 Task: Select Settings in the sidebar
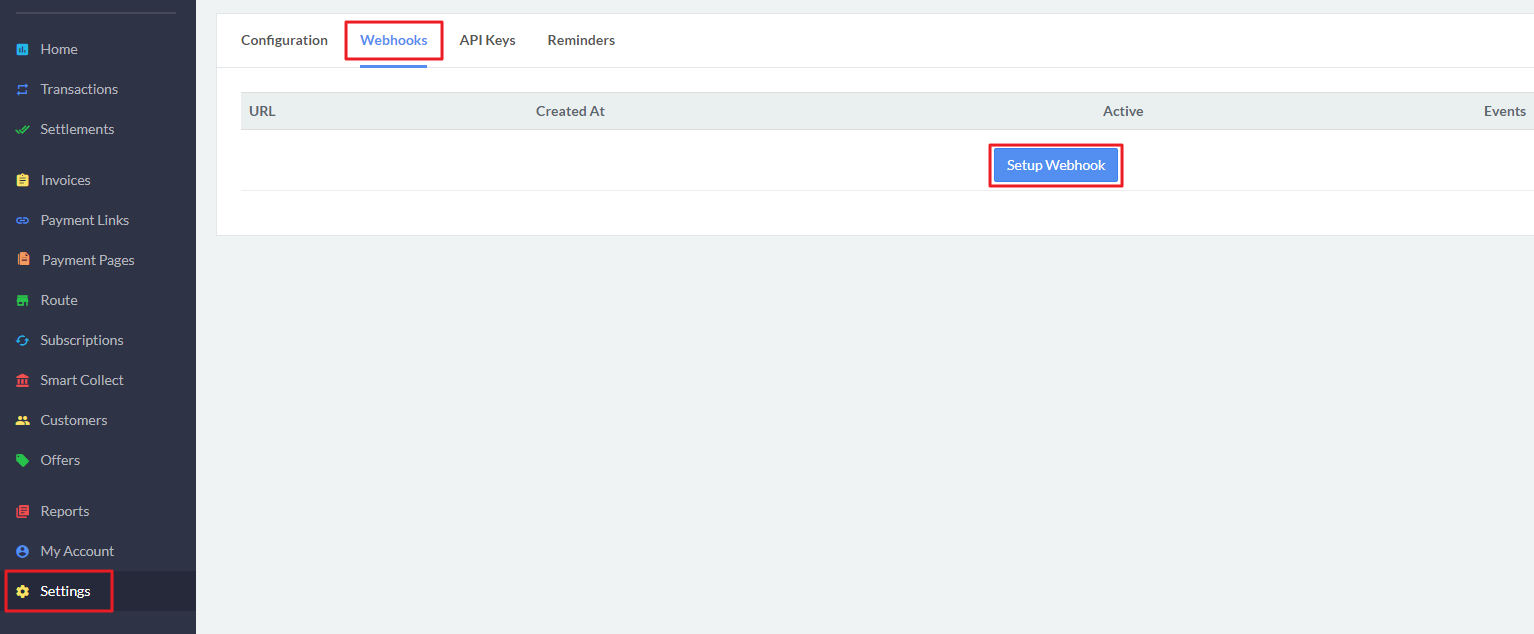65,591
